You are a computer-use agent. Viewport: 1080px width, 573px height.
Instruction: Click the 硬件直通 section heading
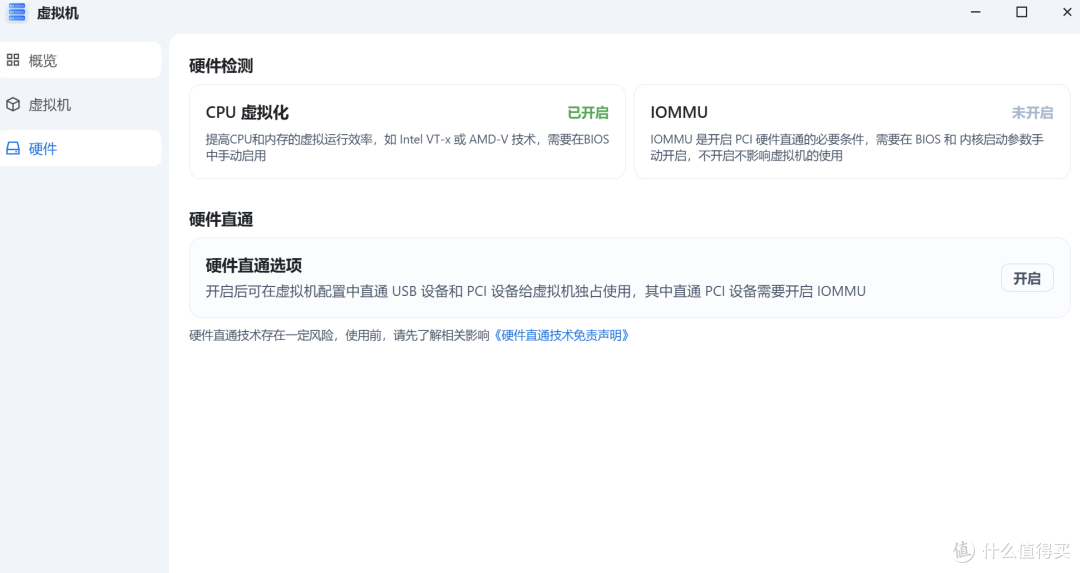point(221,219)
